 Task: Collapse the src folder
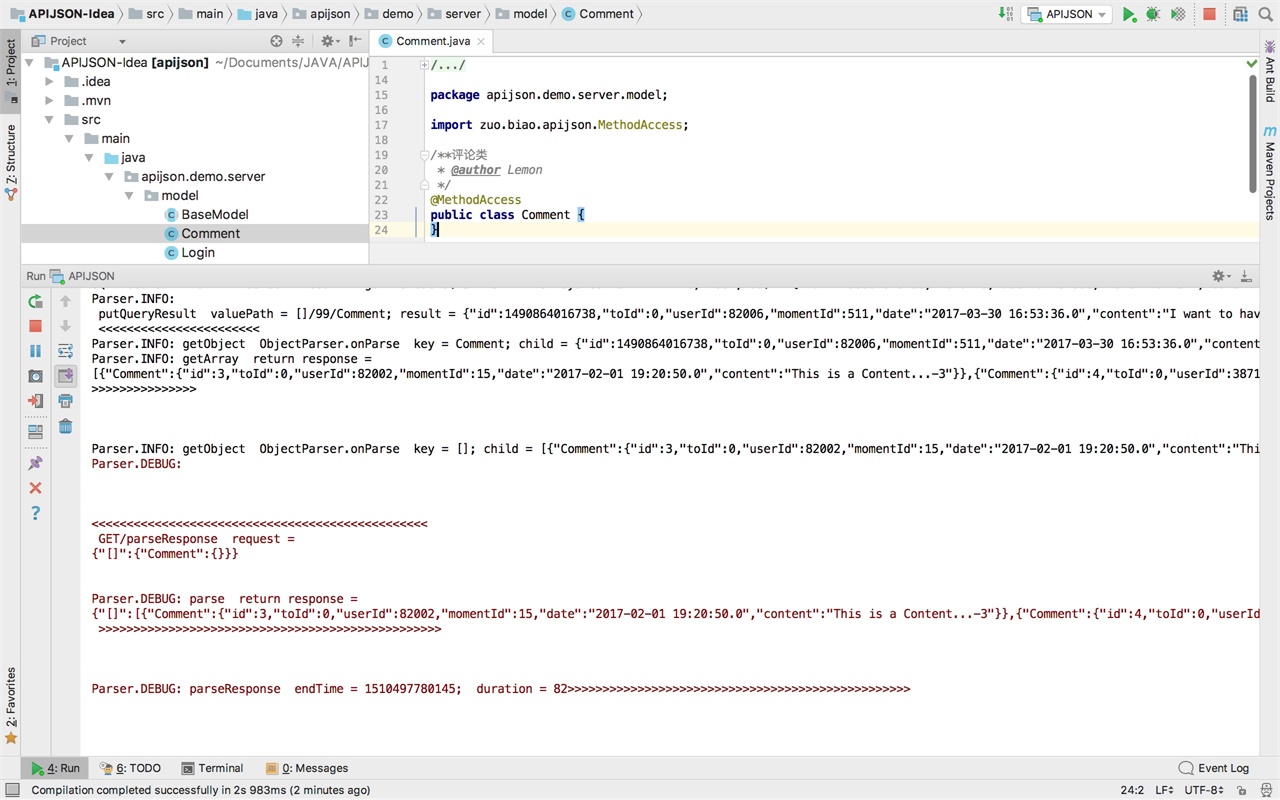click(x=49, y=120)
